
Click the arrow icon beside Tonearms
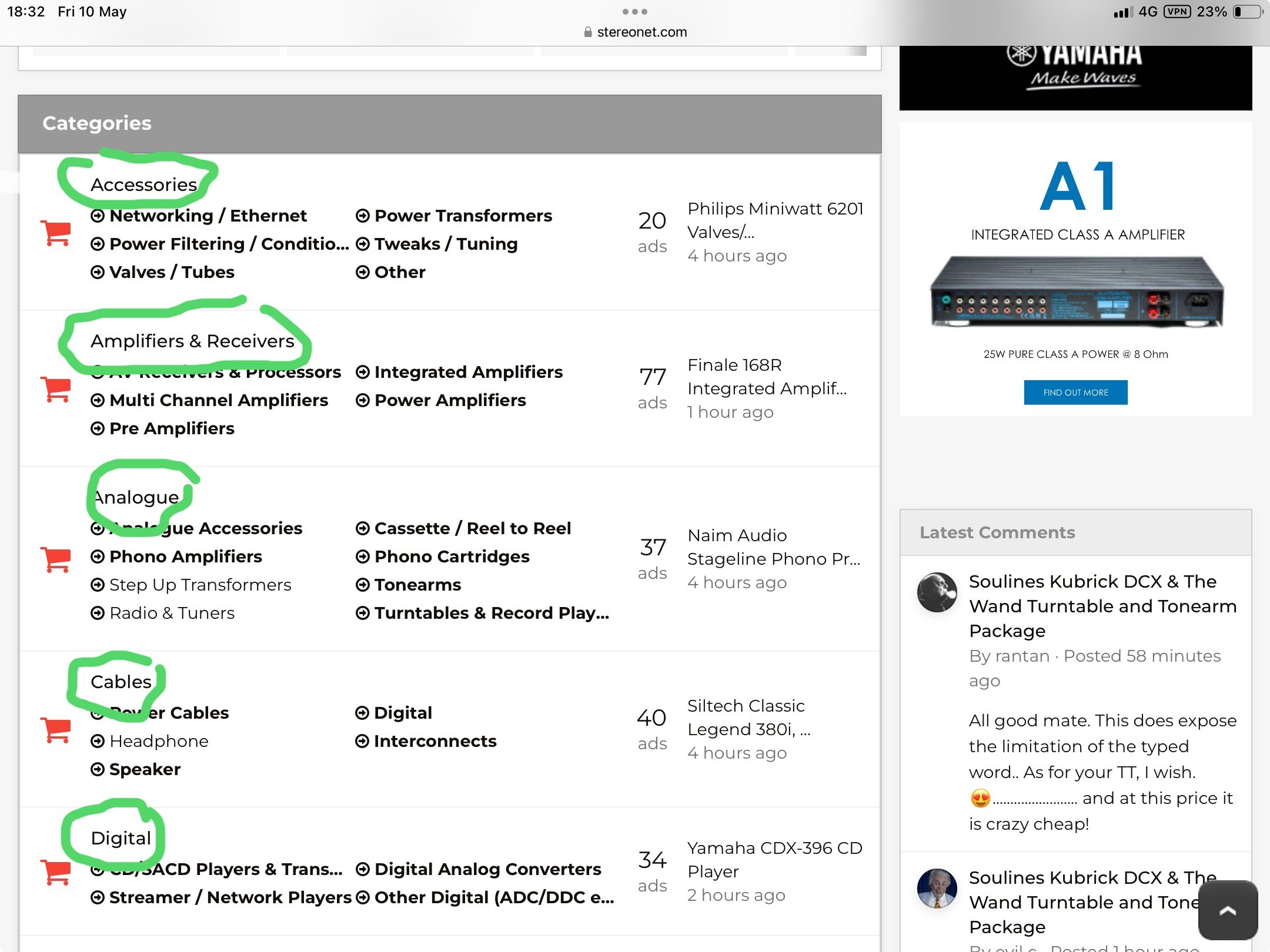[x=363, y=585]
